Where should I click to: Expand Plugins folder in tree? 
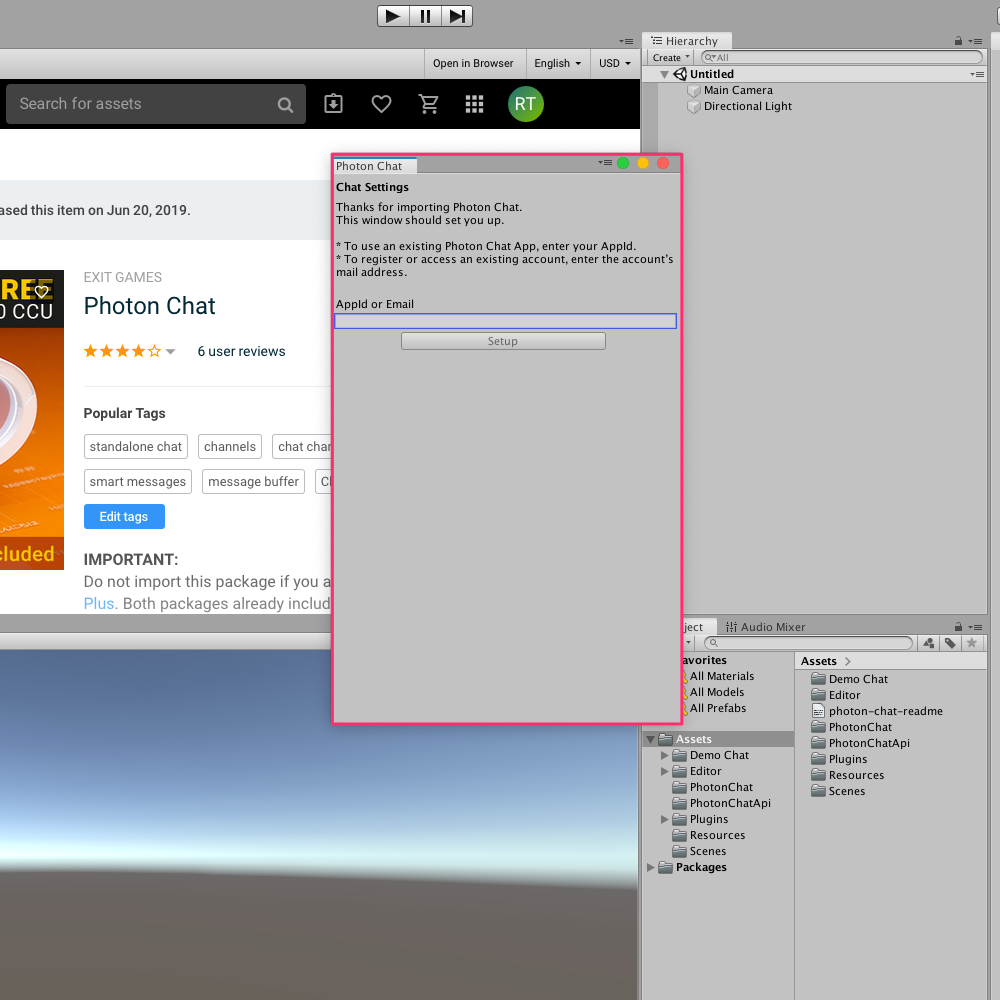click(665, 819)
